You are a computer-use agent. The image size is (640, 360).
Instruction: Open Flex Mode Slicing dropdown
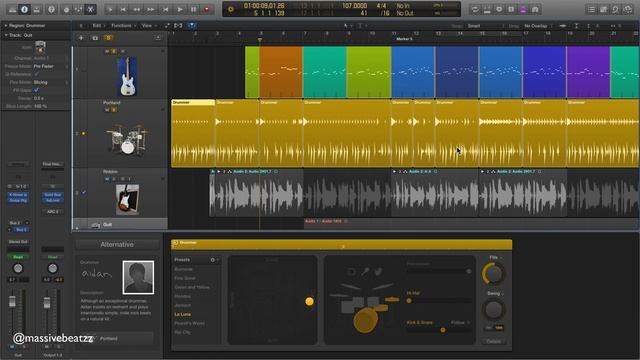point(51,82)
